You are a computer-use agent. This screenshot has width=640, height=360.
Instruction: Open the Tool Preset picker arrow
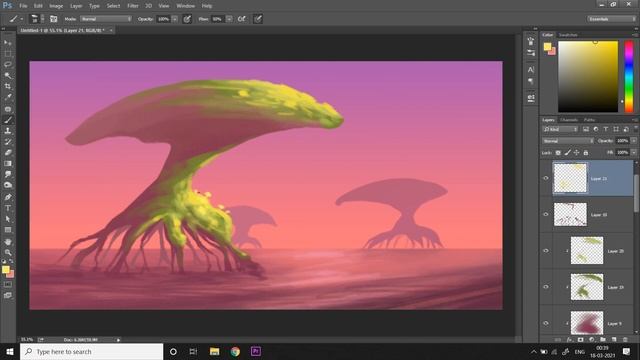[22, 19]
